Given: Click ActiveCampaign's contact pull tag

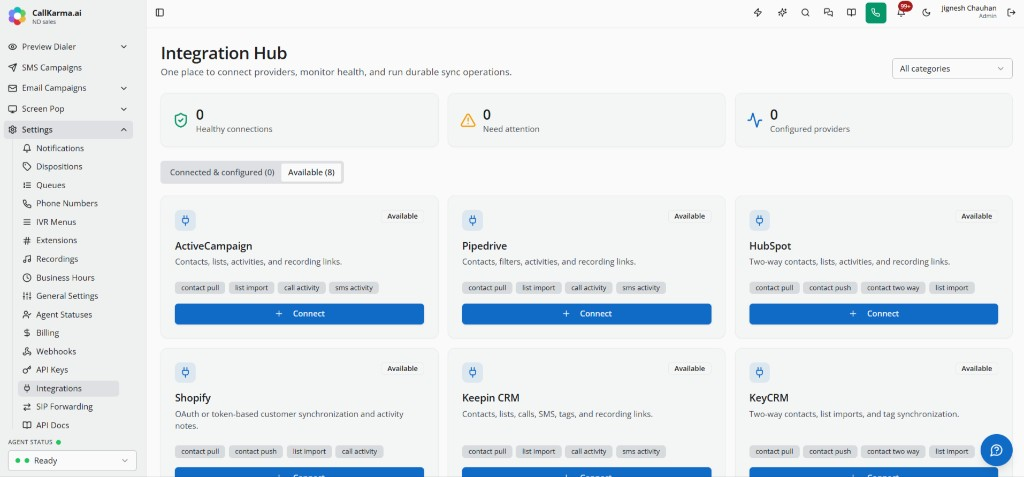Looking at the screenshot, I should click(x=200, y=288).
